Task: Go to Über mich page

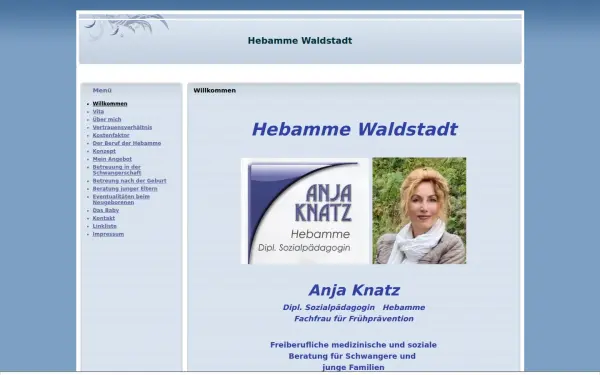Action: pos(107,119)
